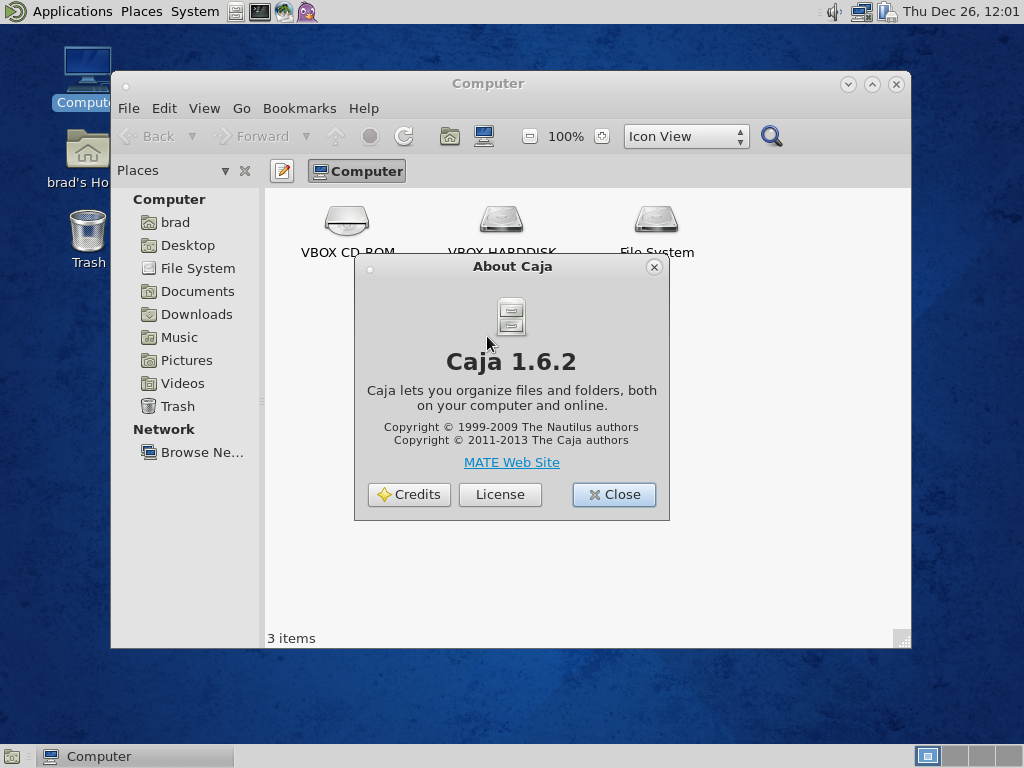
Task: Show desktop with bottom-left panel icon
Action: pyautogui.click(x=12, y=757)
